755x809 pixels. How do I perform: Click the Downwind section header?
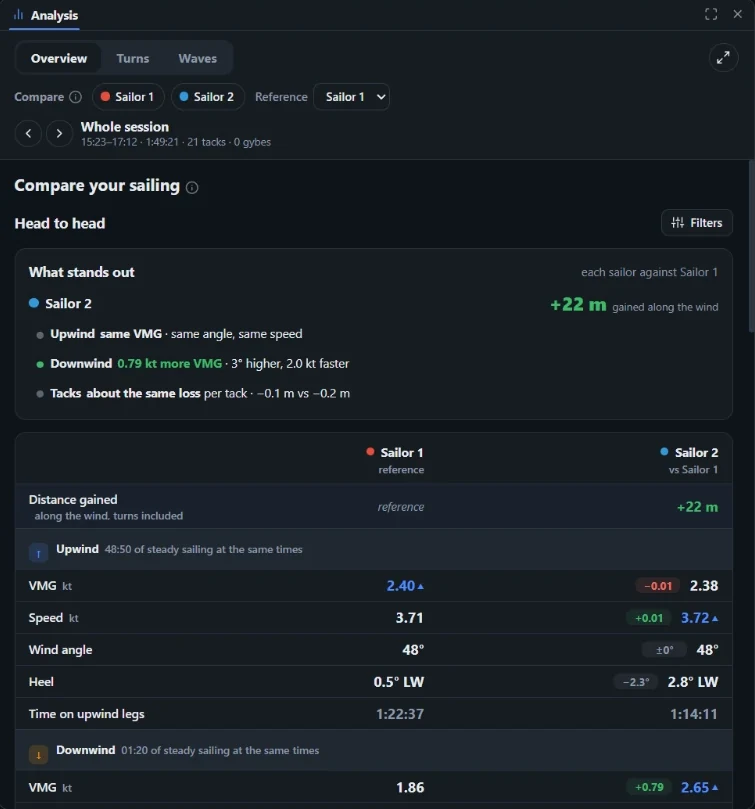374,751
